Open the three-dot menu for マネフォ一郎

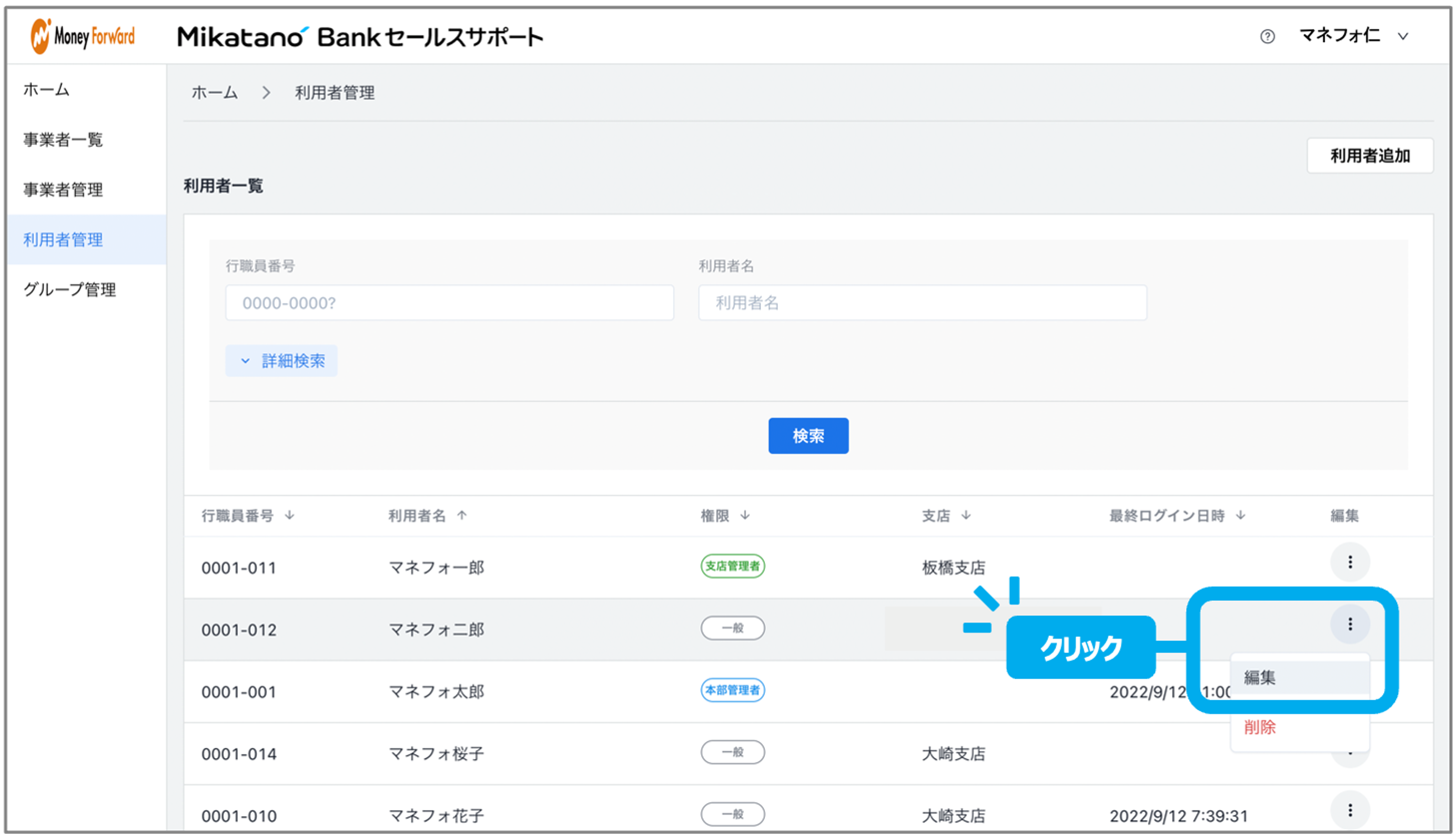pyautogui.click(x=1350, y=562)
